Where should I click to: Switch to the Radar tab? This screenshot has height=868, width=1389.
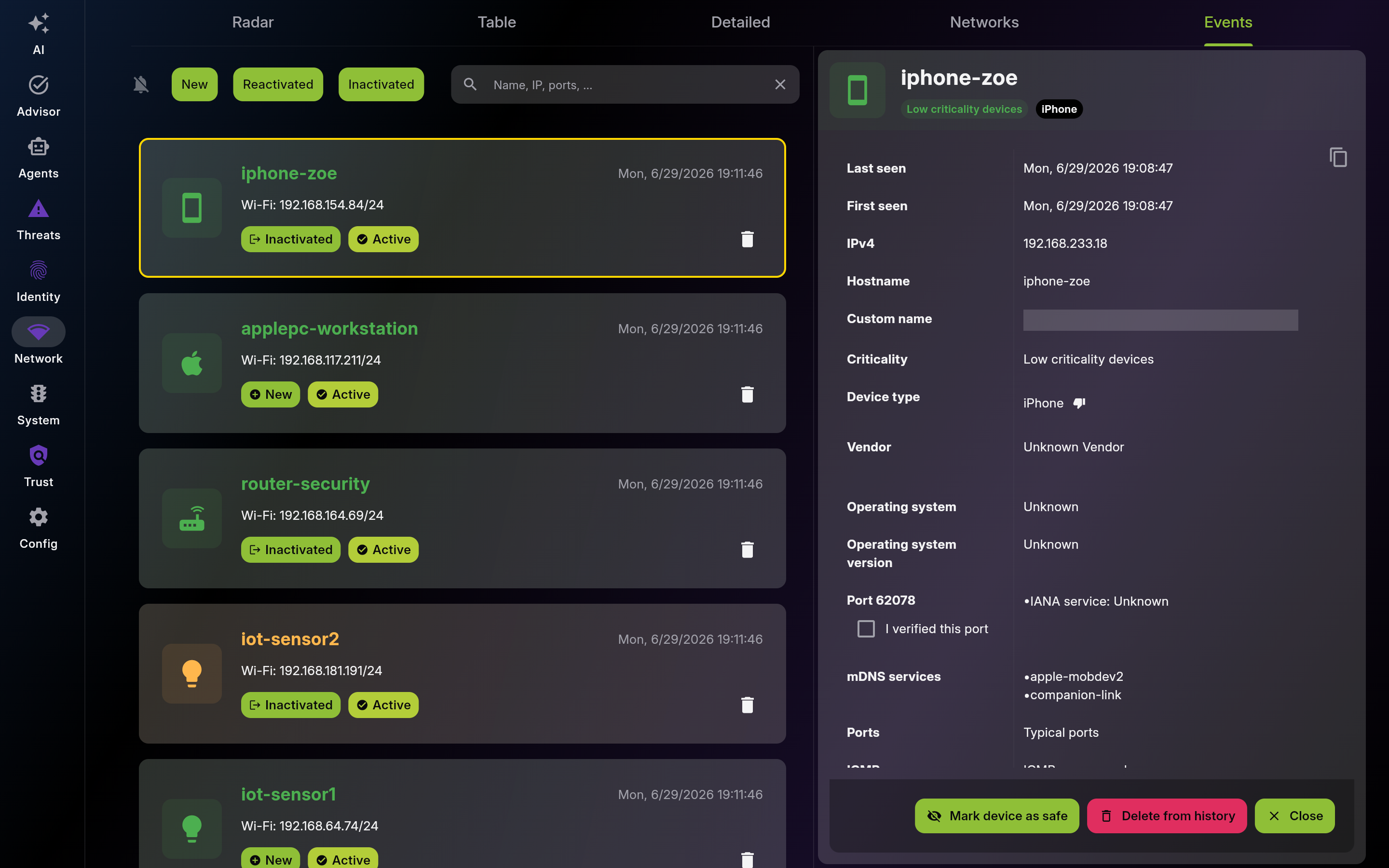pyautogui.click(x=253, y=22)
